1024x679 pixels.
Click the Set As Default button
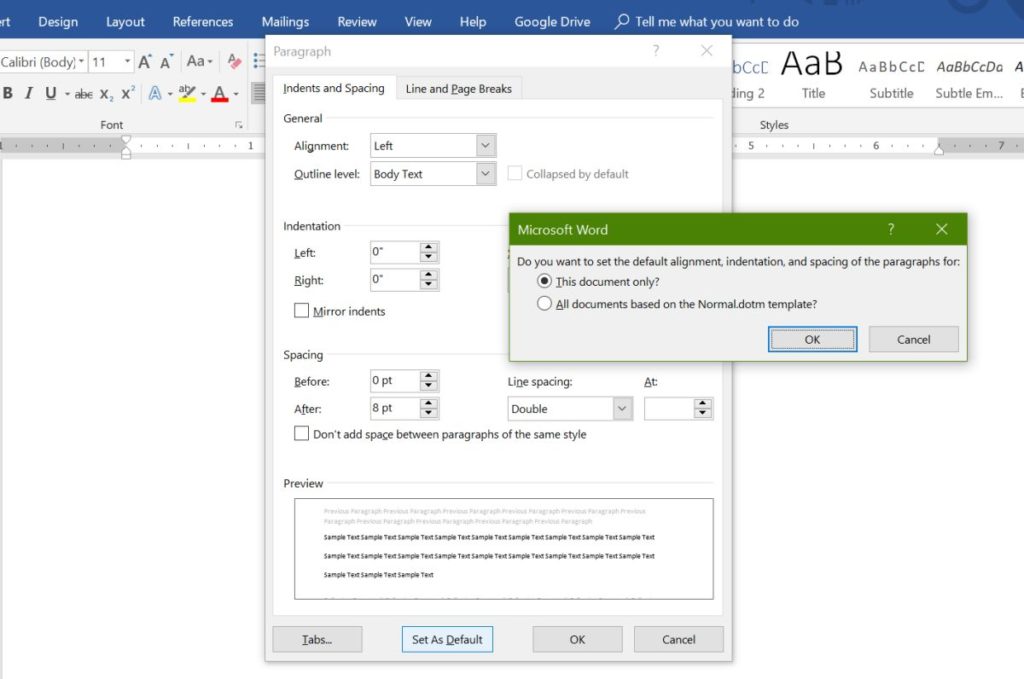[x=447, y=639]
